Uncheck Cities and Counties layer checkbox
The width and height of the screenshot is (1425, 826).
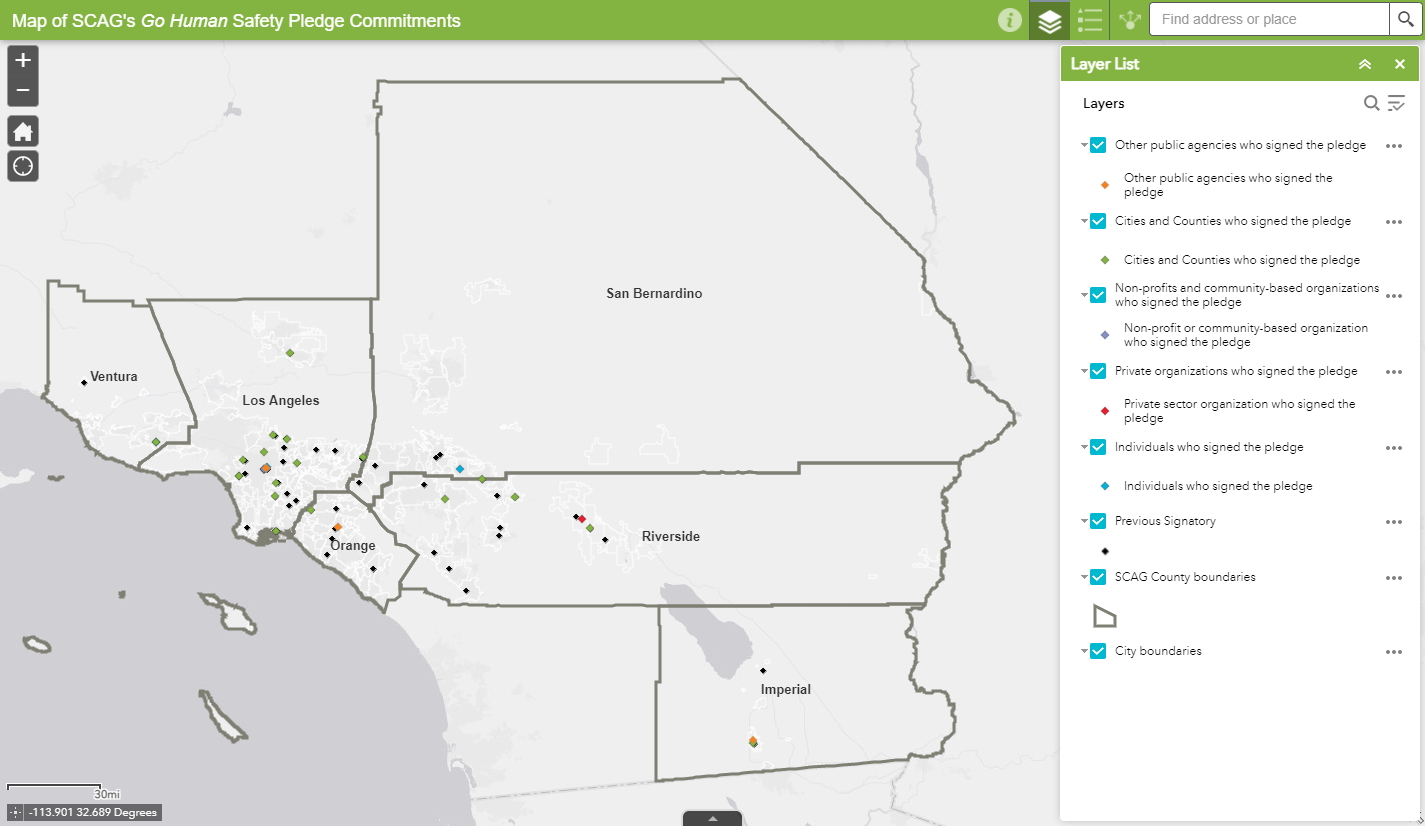click(x=1098, y=221)
